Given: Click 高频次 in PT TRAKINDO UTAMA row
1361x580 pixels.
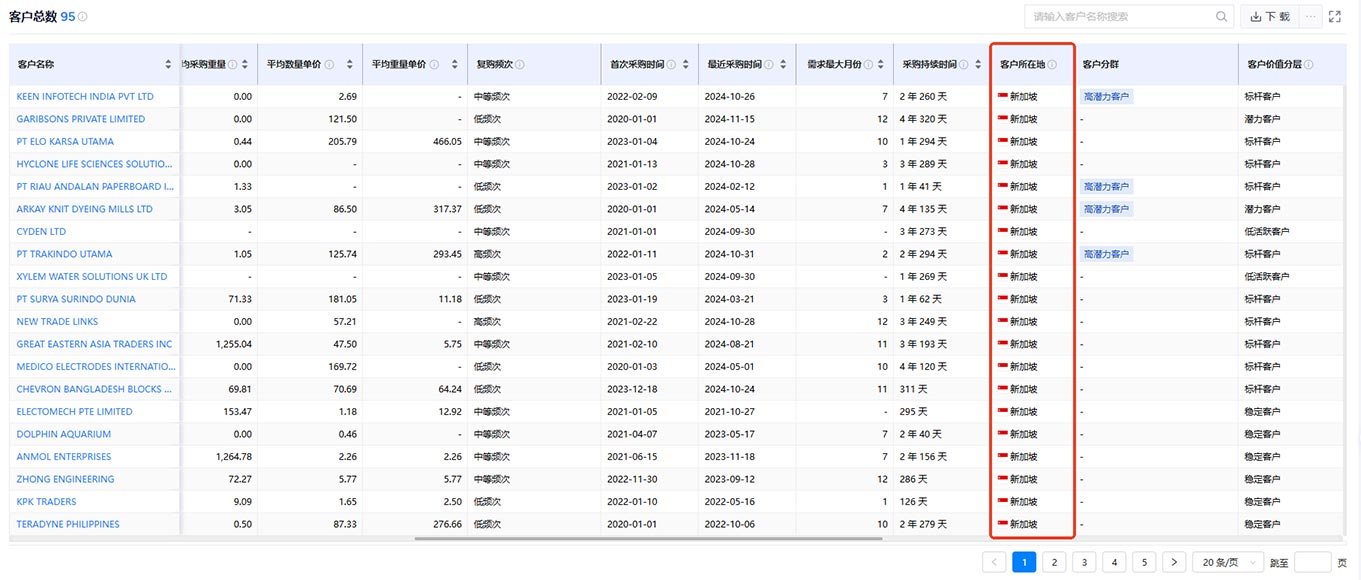Looking at the screenshot, I should [488, 254].
